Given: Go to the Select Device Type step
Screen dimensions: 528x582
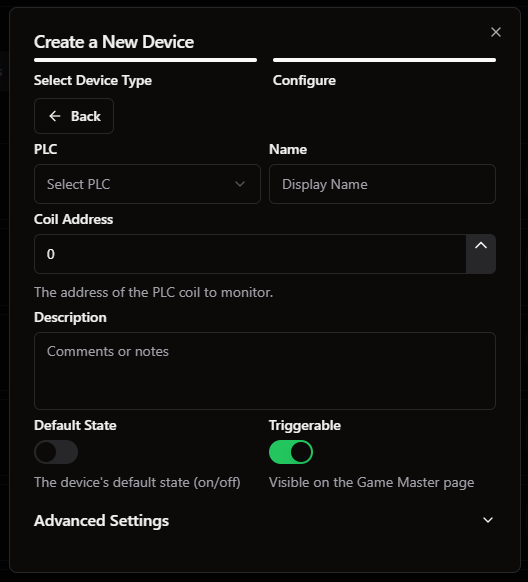Looking at the screenshot, I should tap(93, 81).
